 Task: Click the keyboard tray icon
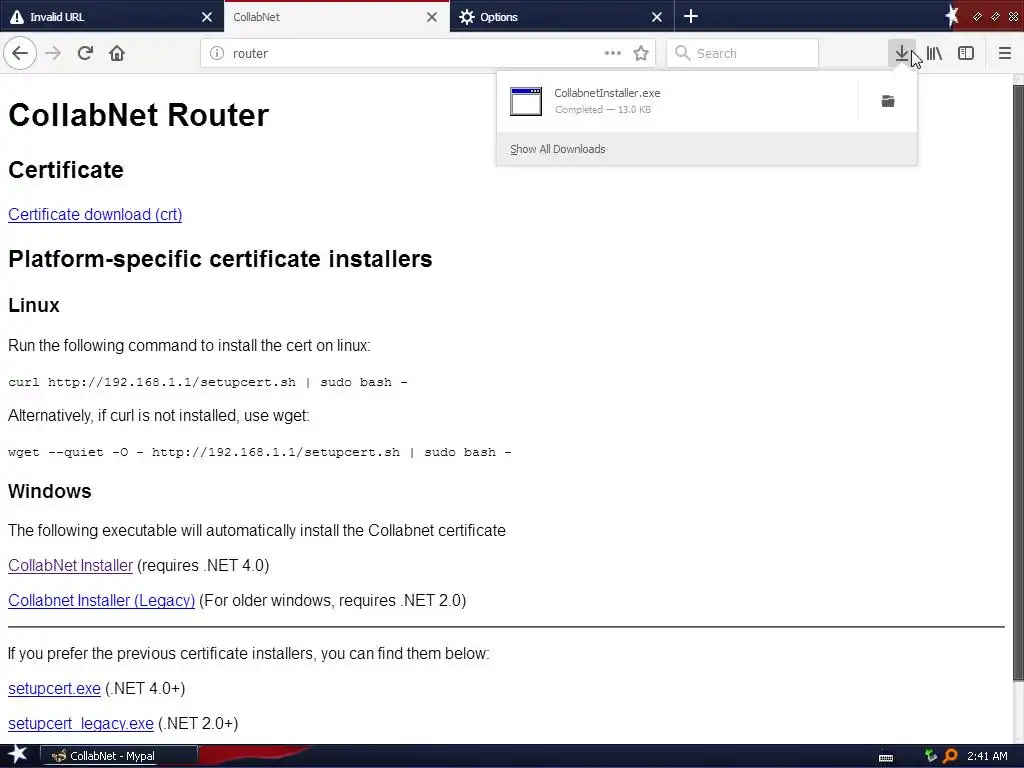[886, 757]
